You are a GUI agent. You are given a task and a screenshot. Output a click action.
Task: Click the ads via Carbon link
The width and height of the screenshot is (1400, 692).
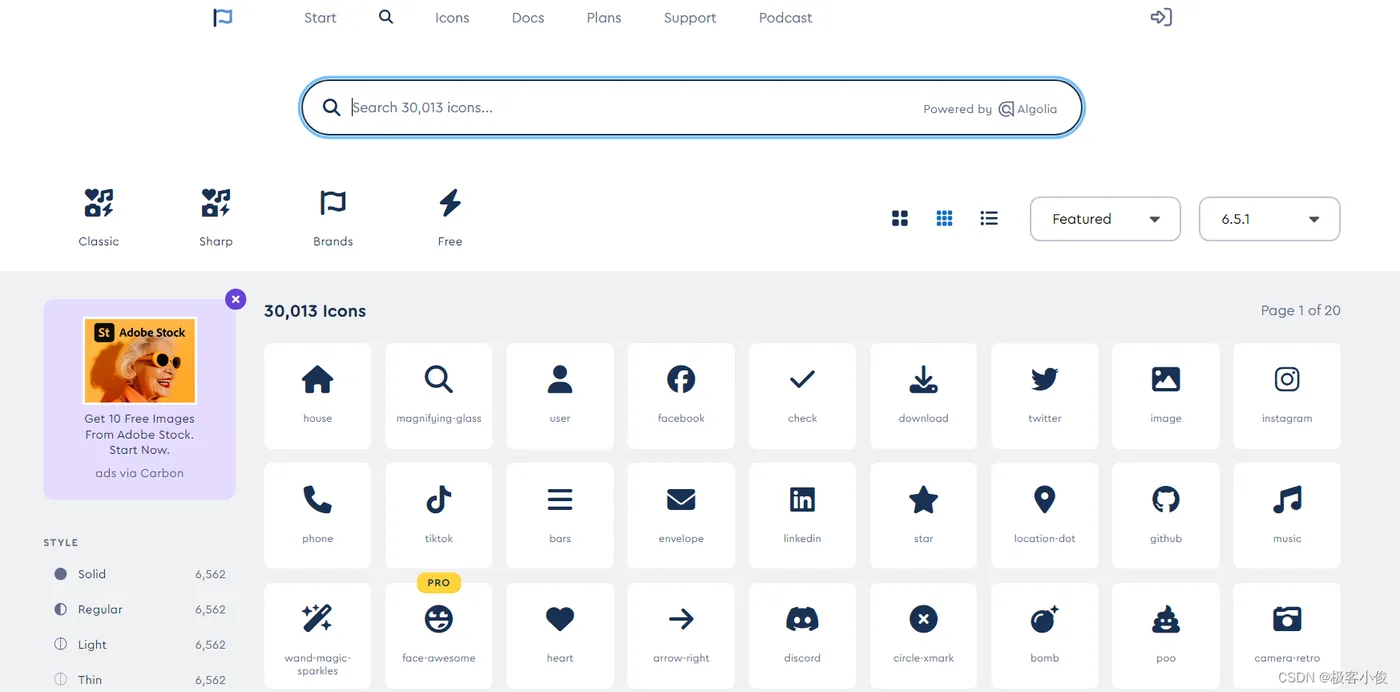[140, 473]
